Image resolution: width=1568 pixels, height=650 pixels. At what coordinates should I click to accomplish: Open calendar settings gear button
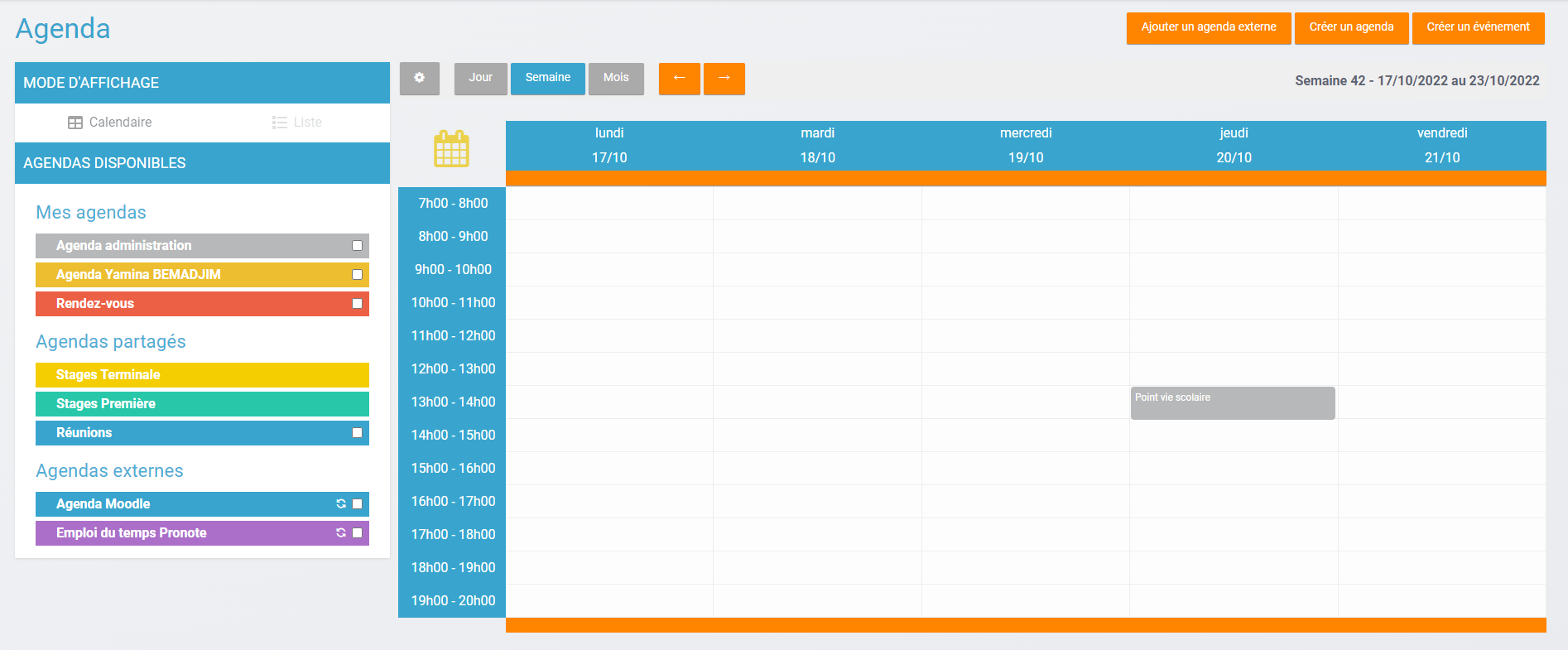419,79
